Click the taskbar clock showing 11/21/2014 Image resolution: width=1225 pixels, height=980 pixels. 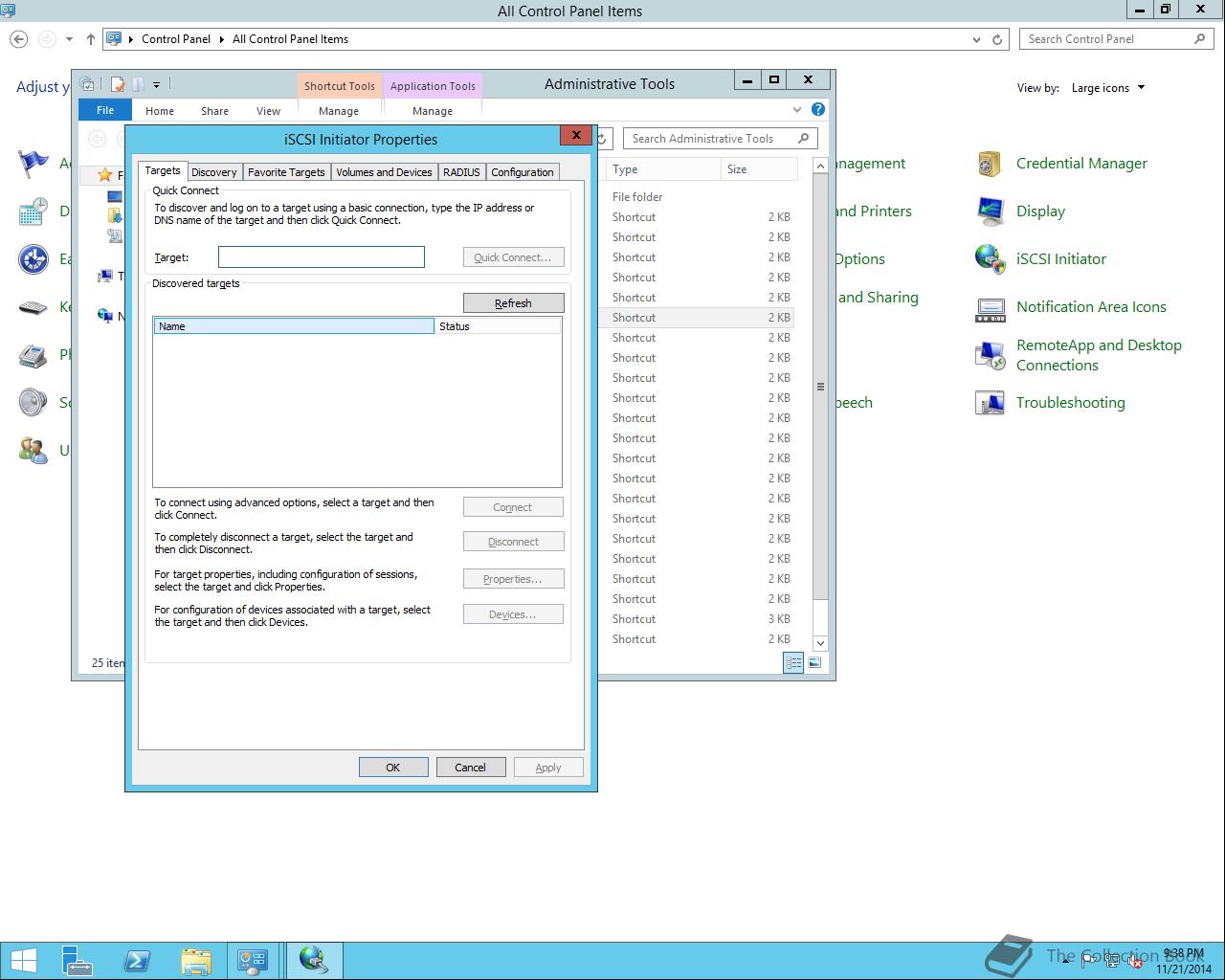pyautogui.click(x=1184, y=961)
